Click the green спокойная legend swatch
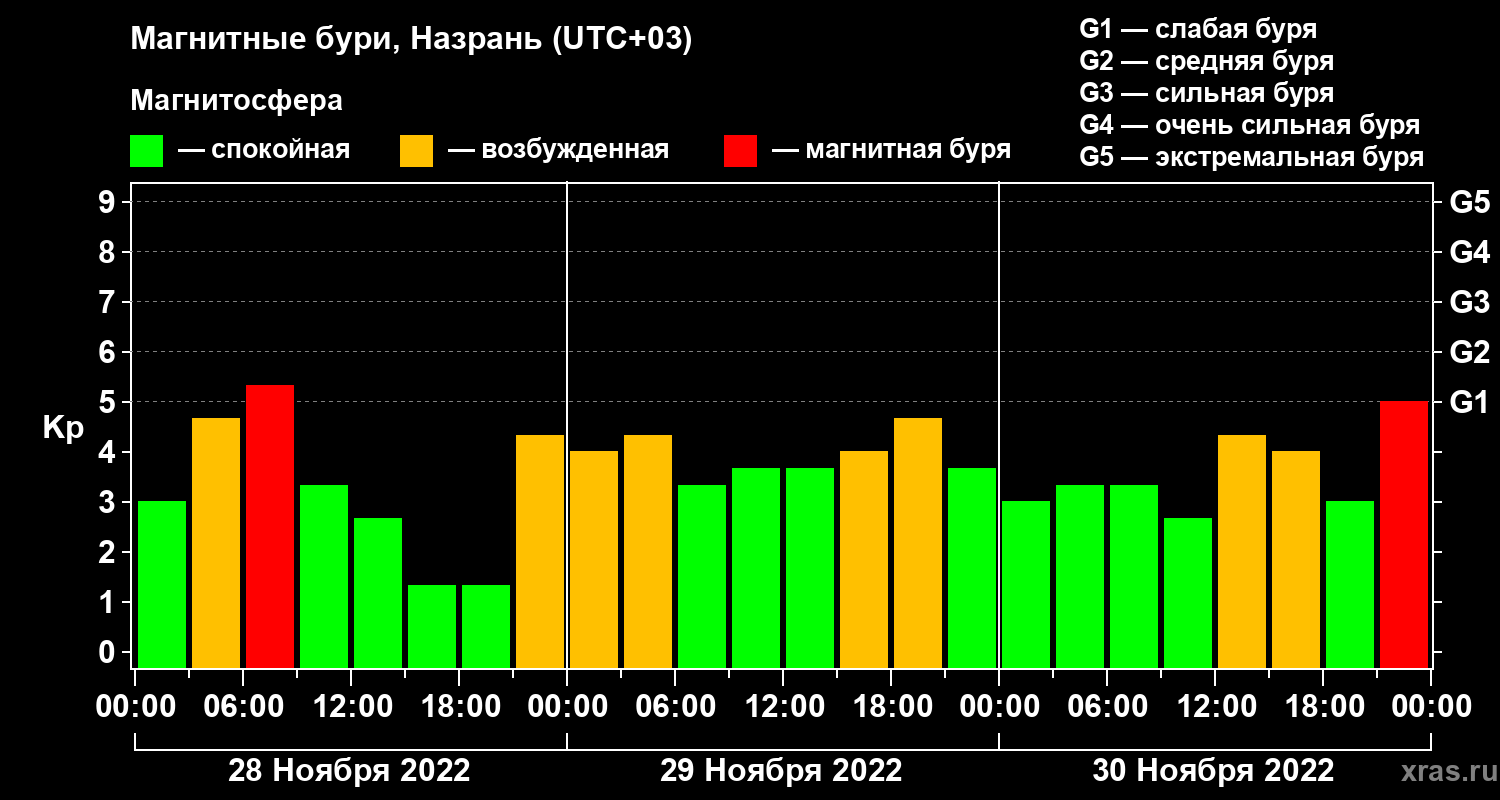 pyautogui.click(x=147, y=151)
